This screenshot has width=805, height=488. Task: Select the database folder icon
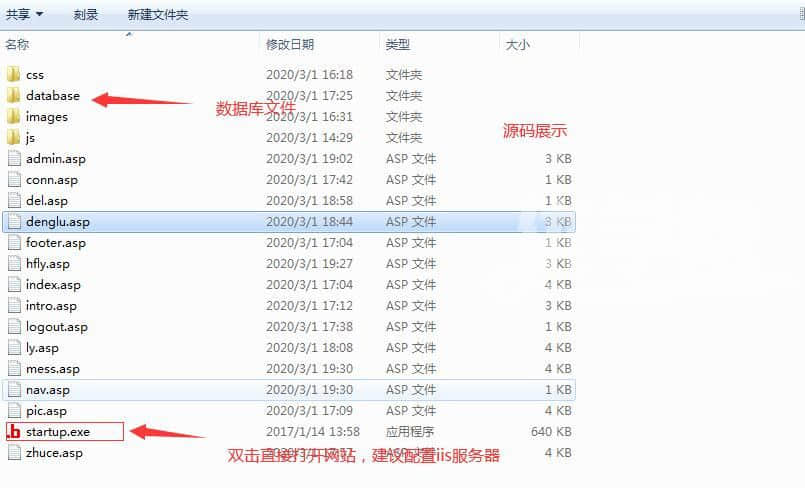[x=13, y=96]
